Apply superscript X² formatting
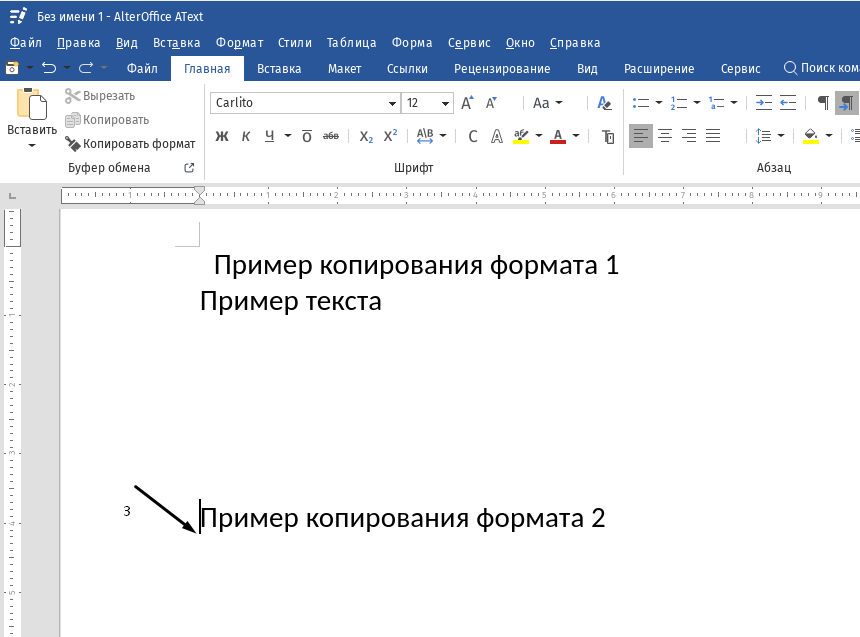Image resolution: width=860 pixels, height=637 pixels. (390, 136)
